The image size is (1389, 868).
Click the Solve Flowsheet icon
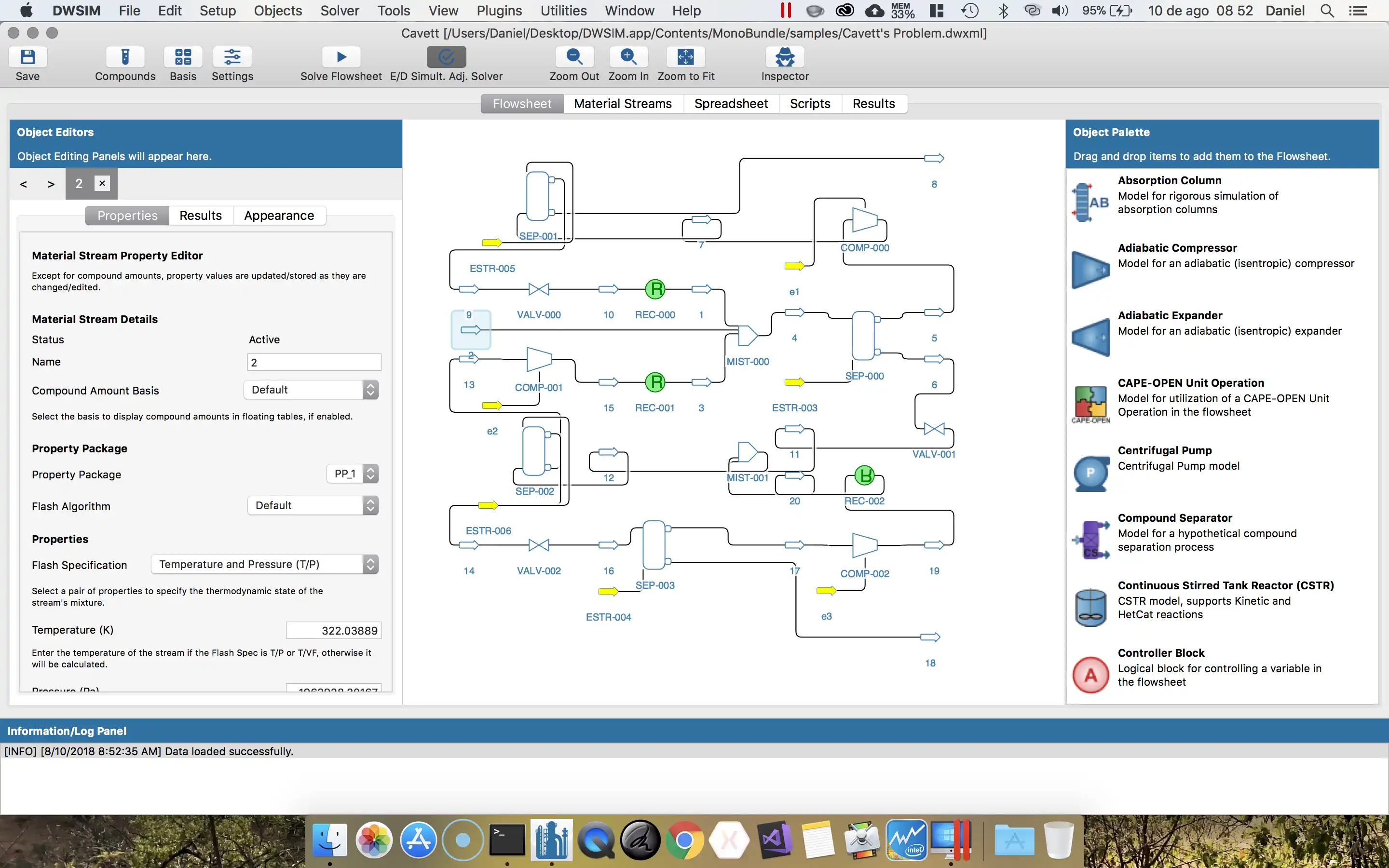point(341,57)
